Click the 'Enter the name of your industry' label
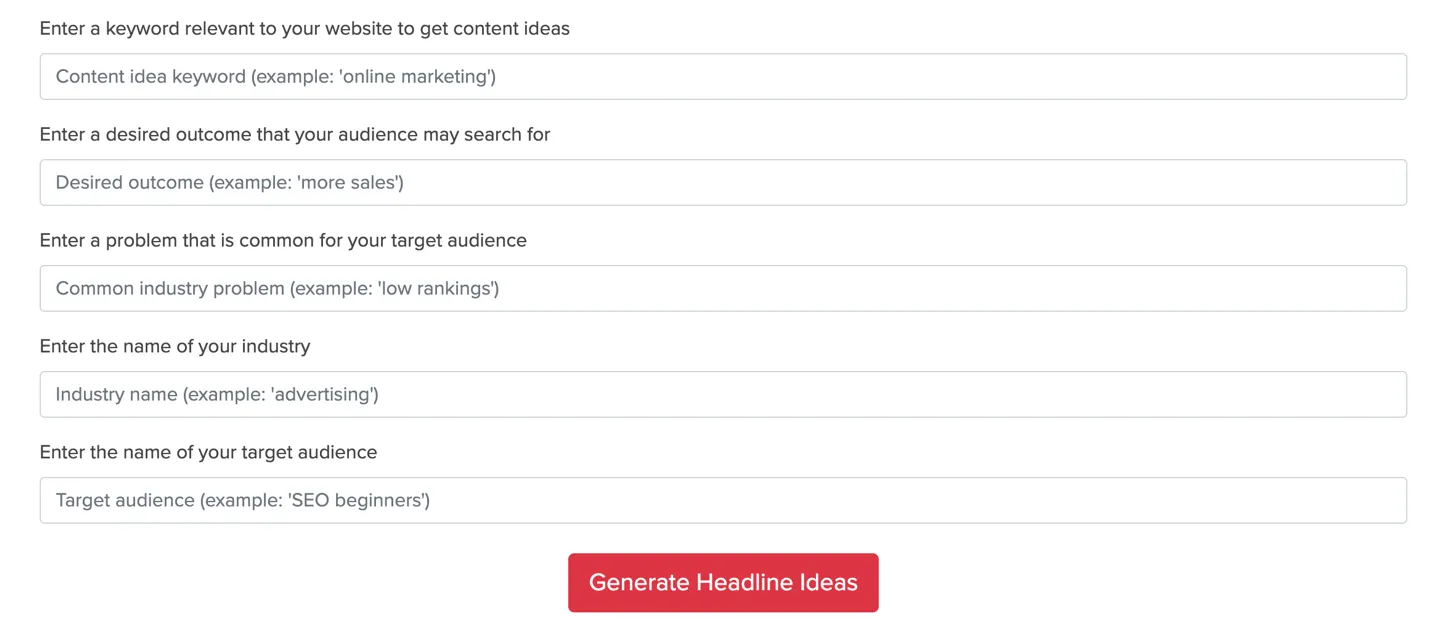Screen dimensions: 1431x636 pos(175,347)
